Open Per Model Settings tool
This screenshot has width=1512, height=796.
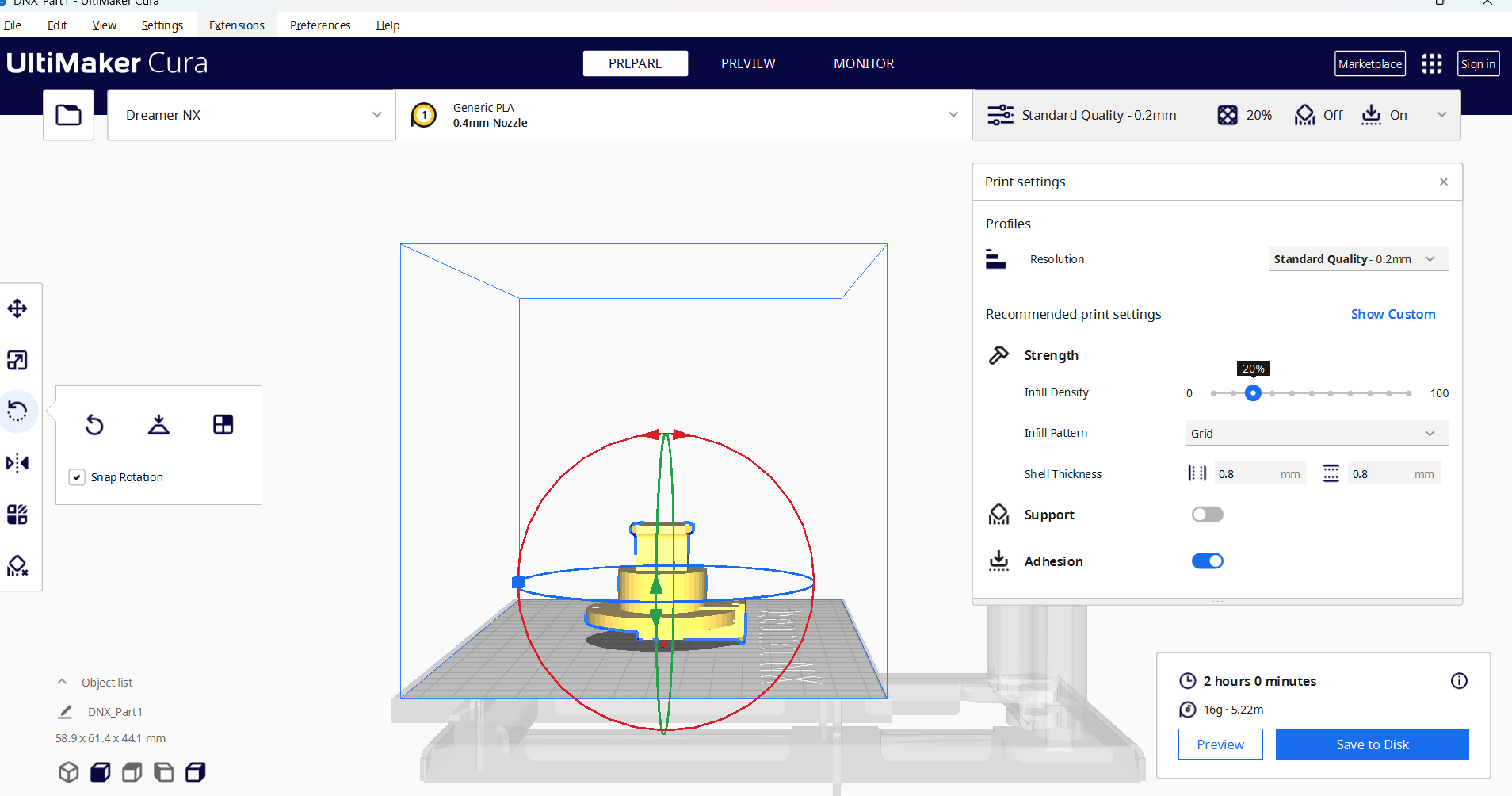tap(17, 515)
